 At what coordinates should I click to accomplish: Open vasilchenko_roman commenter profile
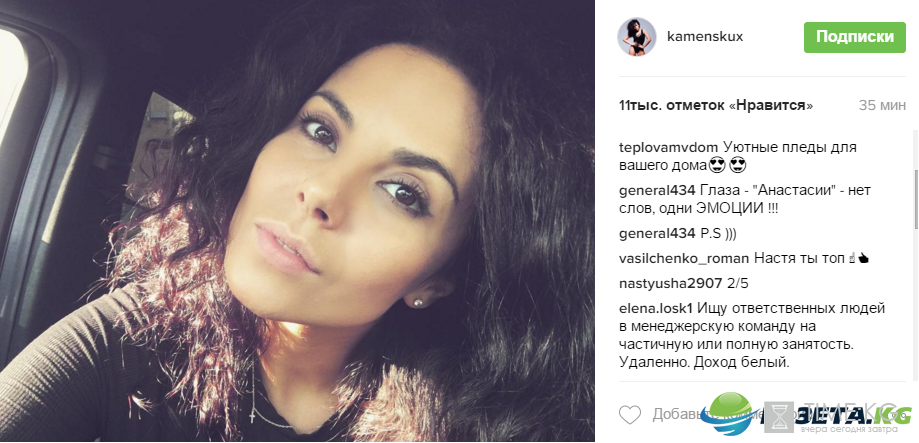pyautogui.click(x=684, y=258)
